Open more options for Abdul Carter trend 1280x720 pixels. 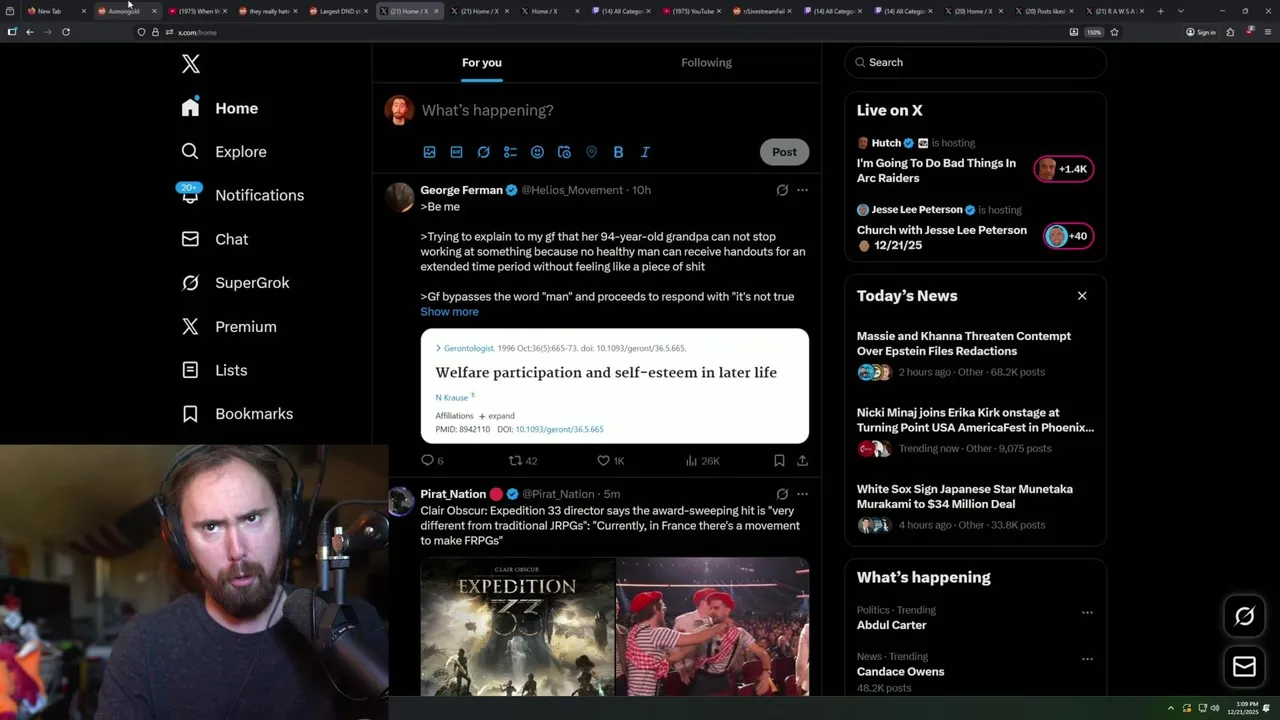pos(1087,612)
